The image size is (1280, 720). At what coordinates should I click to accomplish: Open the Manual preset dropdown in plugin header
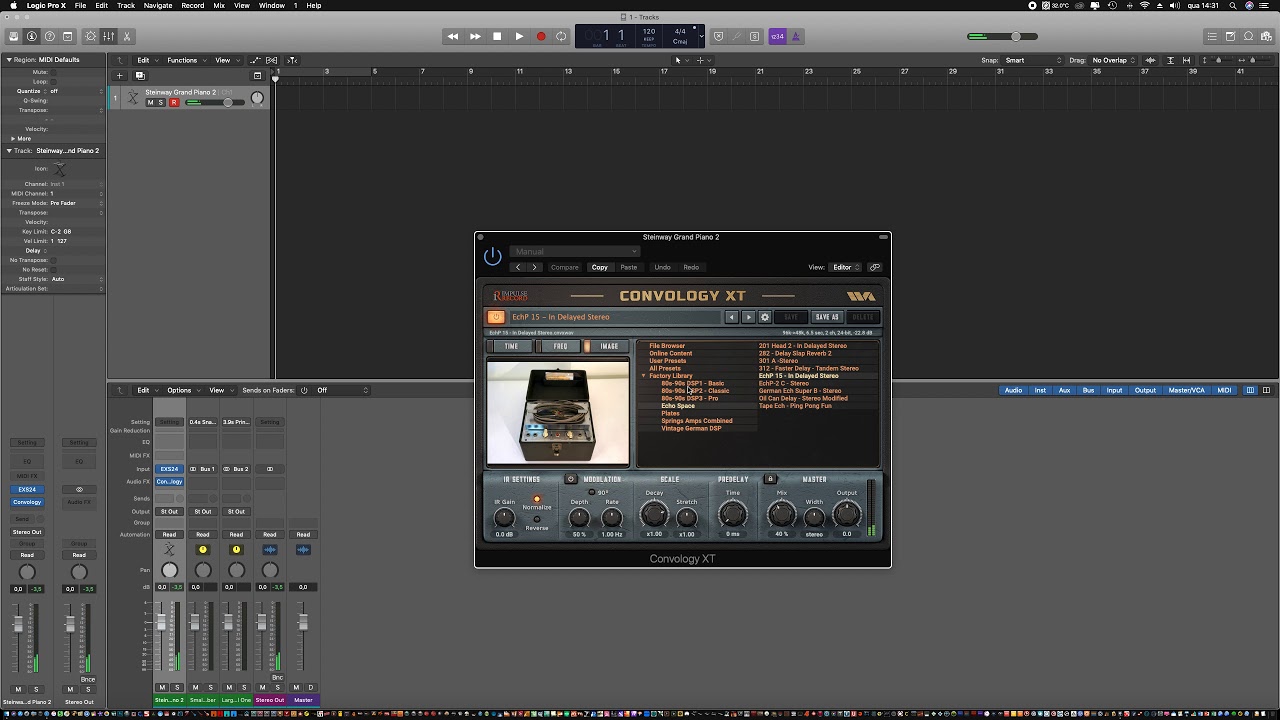click(575, 252)
